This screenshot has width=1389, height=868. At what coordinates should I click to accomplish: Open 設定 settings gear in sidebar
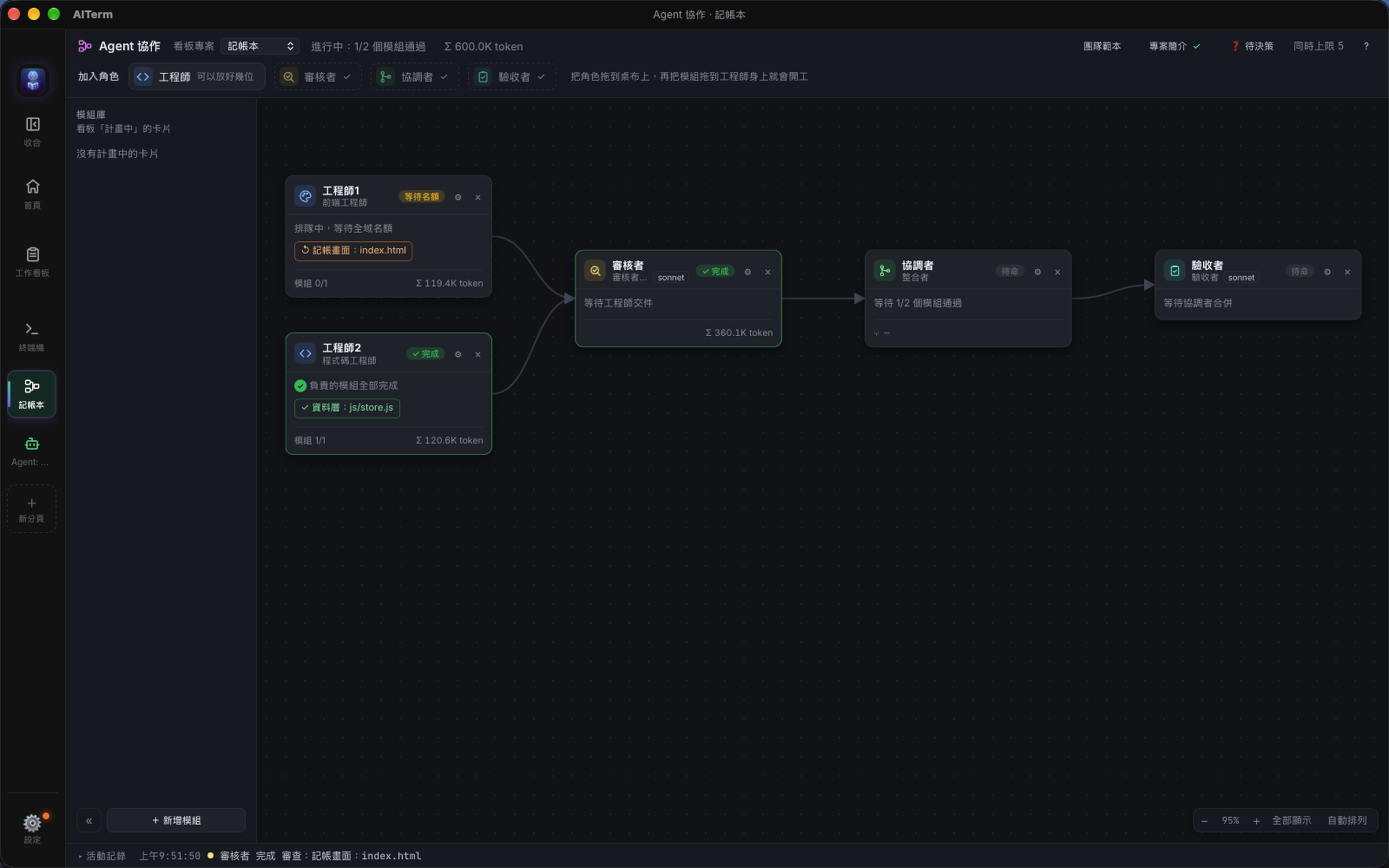point(32,828)
